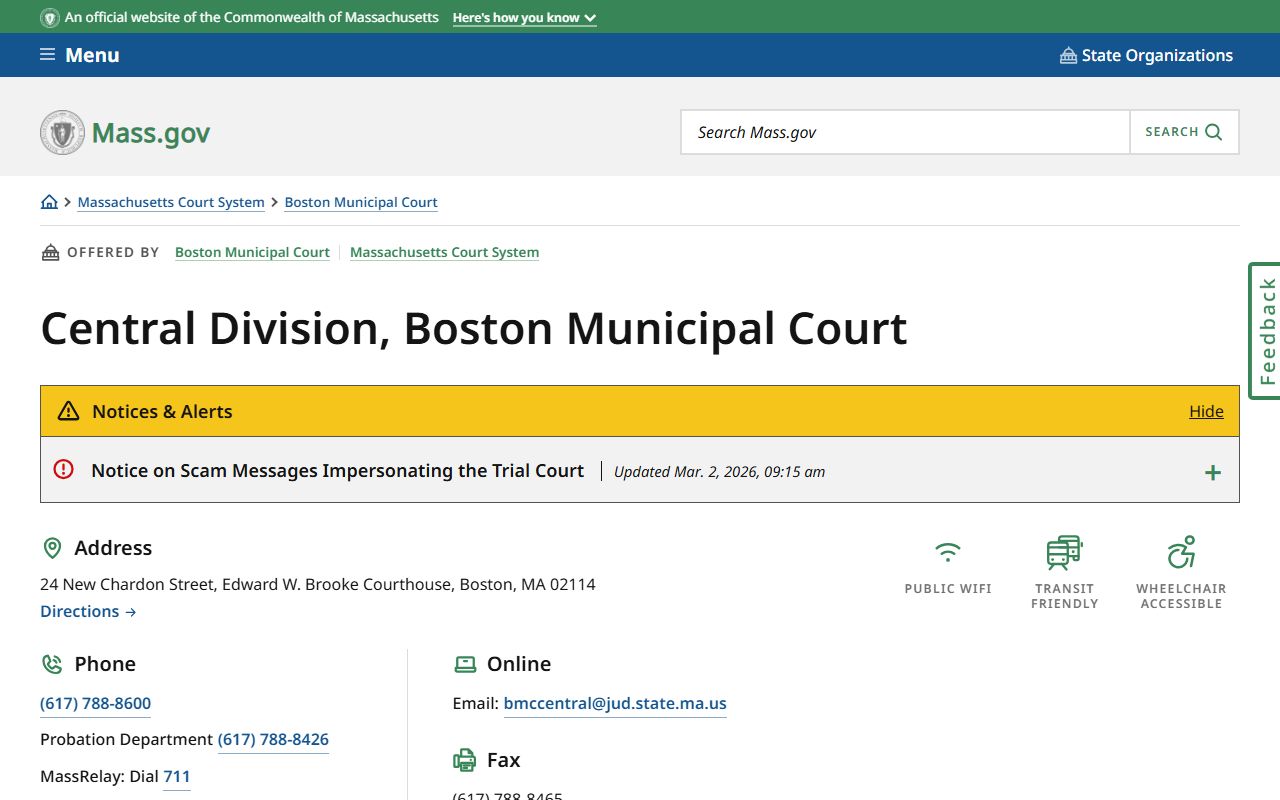Click the notice updated timestamp

(x=719, y=471)
